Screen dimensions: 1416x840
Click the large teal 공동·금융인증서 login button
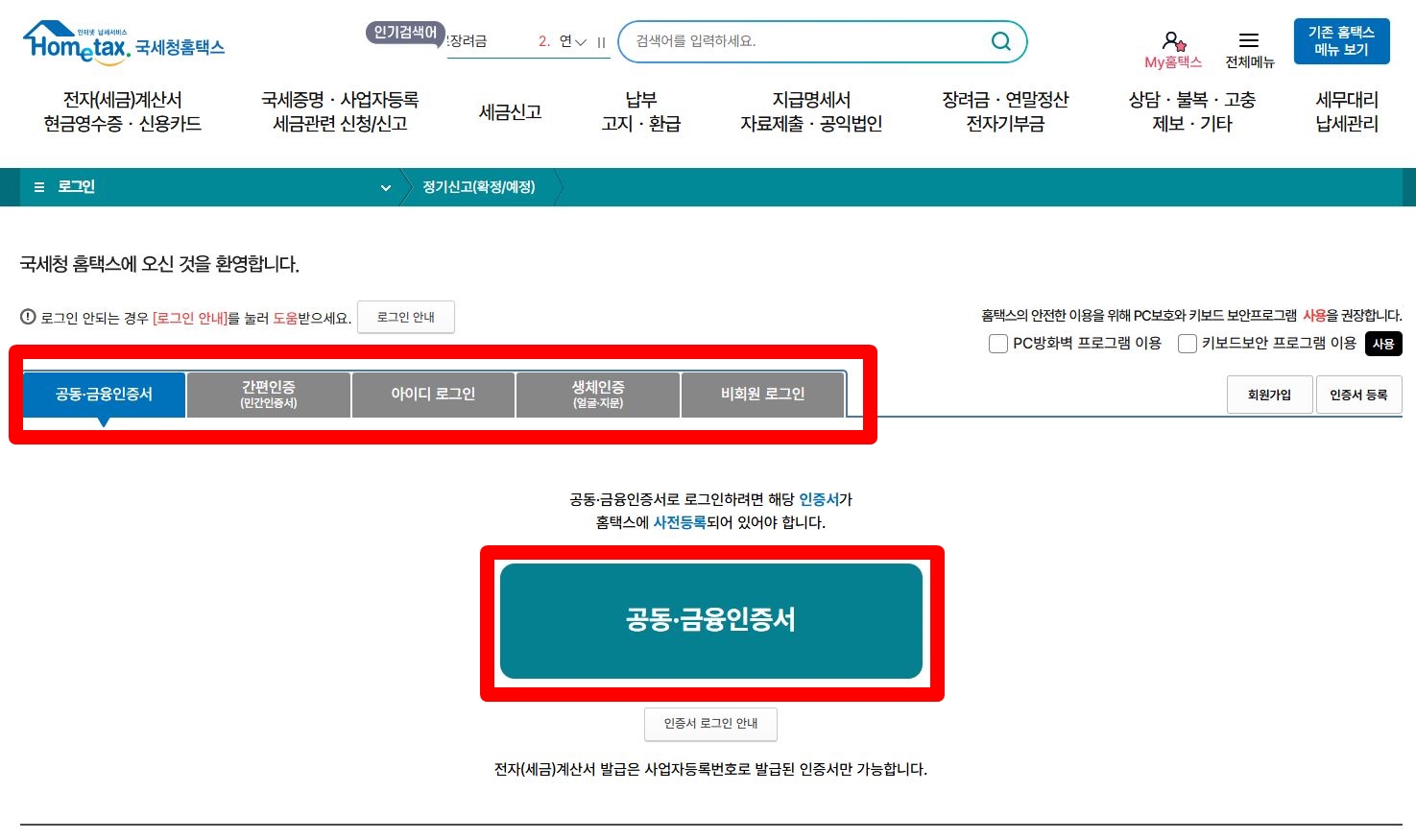[711, 620]
